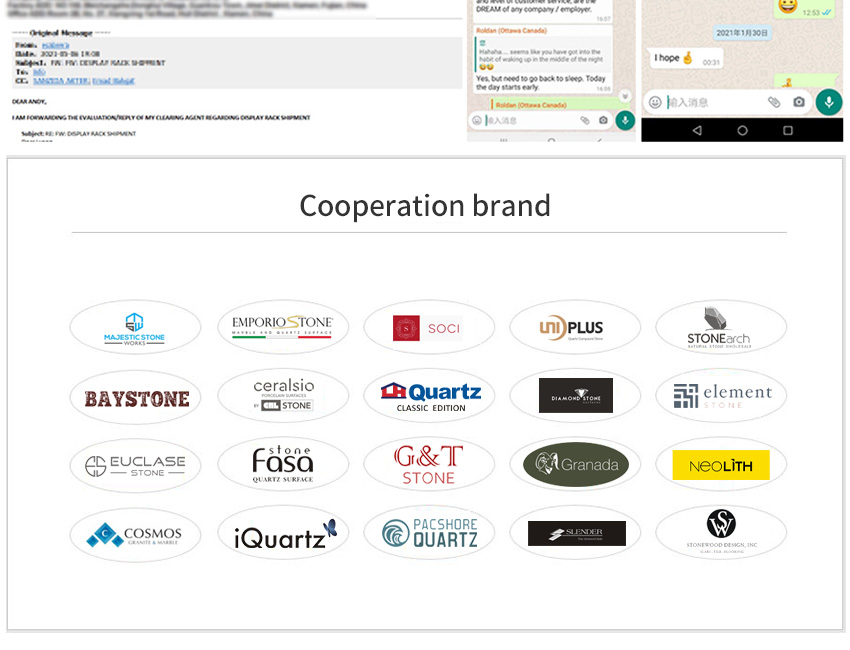Image resolution: width=850 pixels, height=650 pixels.
Task: Tap the microphone button in middle chat
Action: [625, 120]
